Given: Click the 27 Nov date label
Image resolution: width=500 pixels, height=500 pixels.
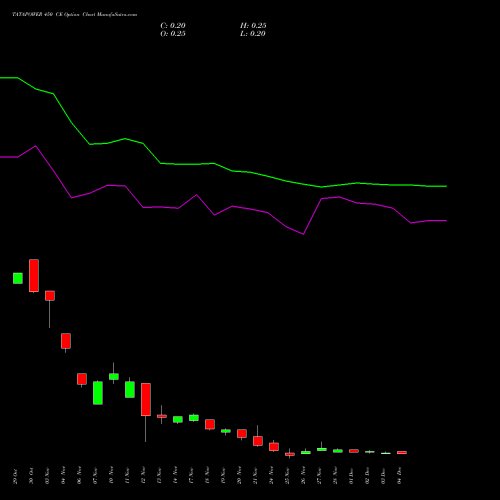Looking at the screenshot, I should 319,476.
